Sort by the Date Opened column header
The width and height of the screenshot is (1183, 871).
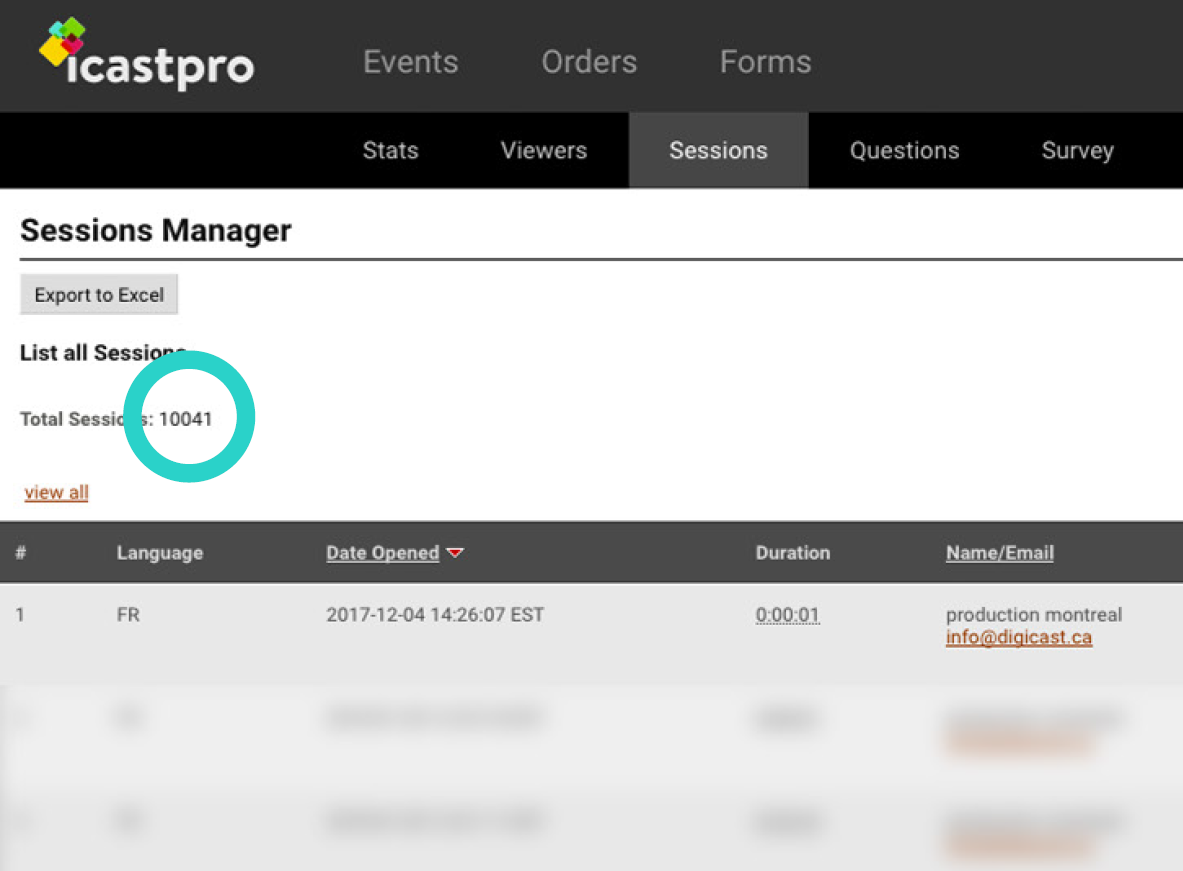(382, 553)
